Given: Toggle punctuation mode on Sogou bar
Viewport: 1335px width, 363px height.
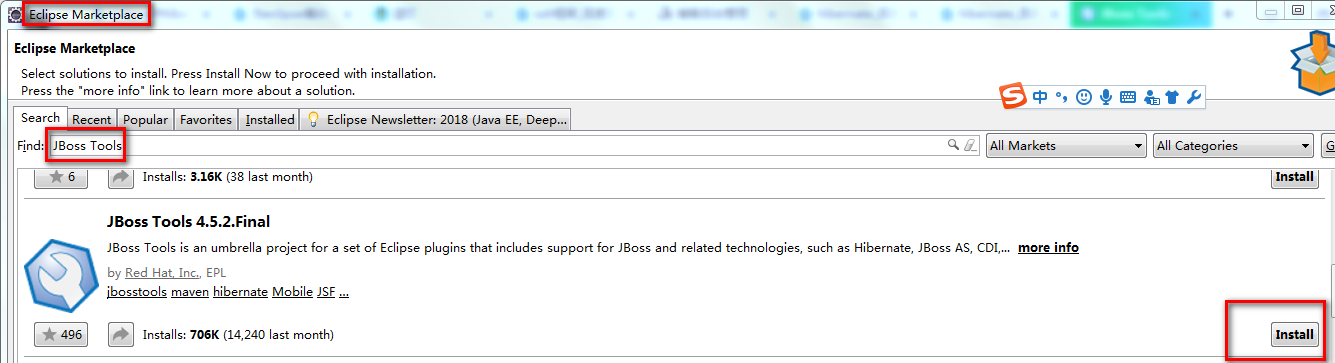Looking at the screenshot, I should point(1061,97).
